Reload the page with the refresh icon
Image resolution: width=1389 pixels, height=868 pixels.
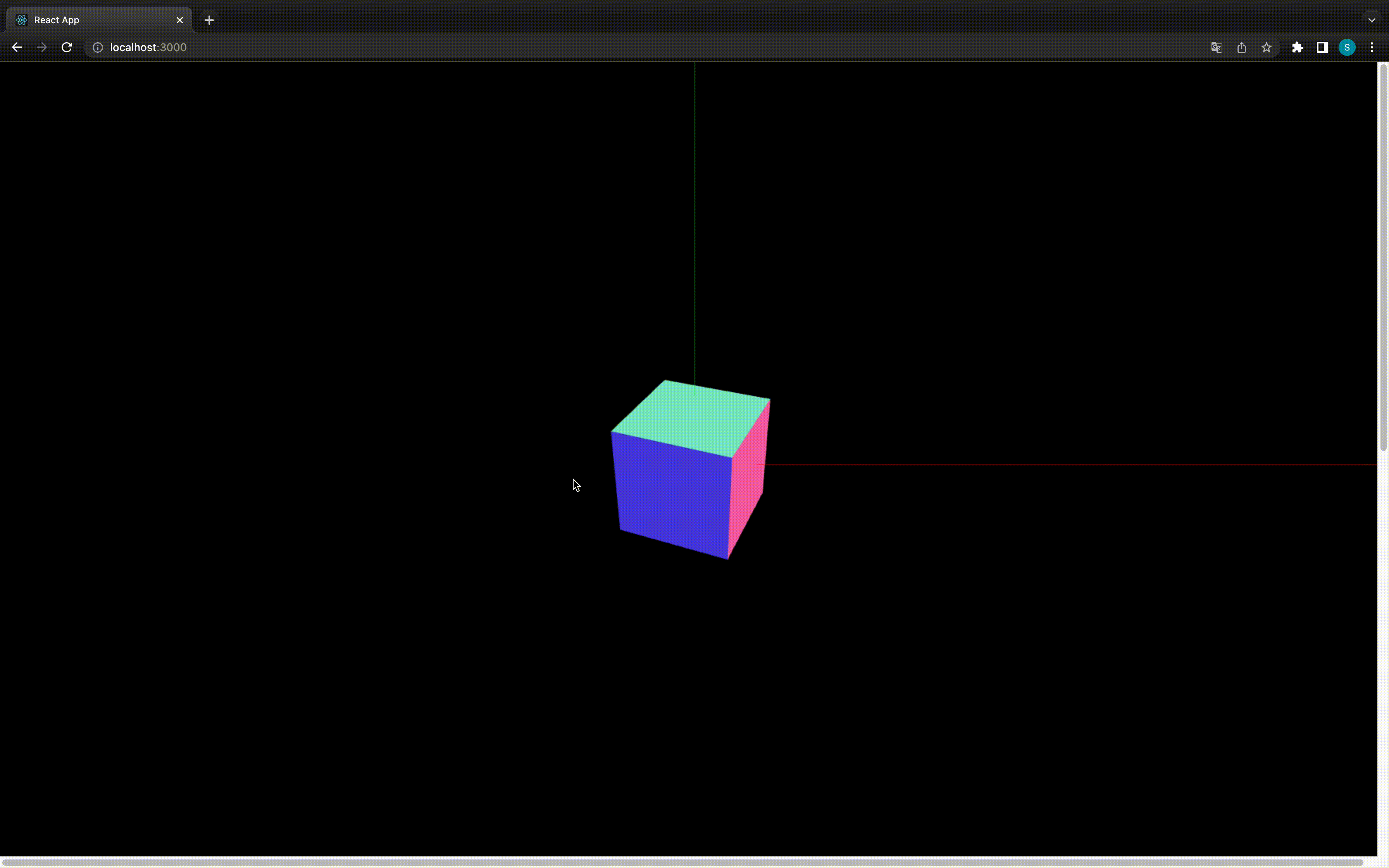[67, 47]
